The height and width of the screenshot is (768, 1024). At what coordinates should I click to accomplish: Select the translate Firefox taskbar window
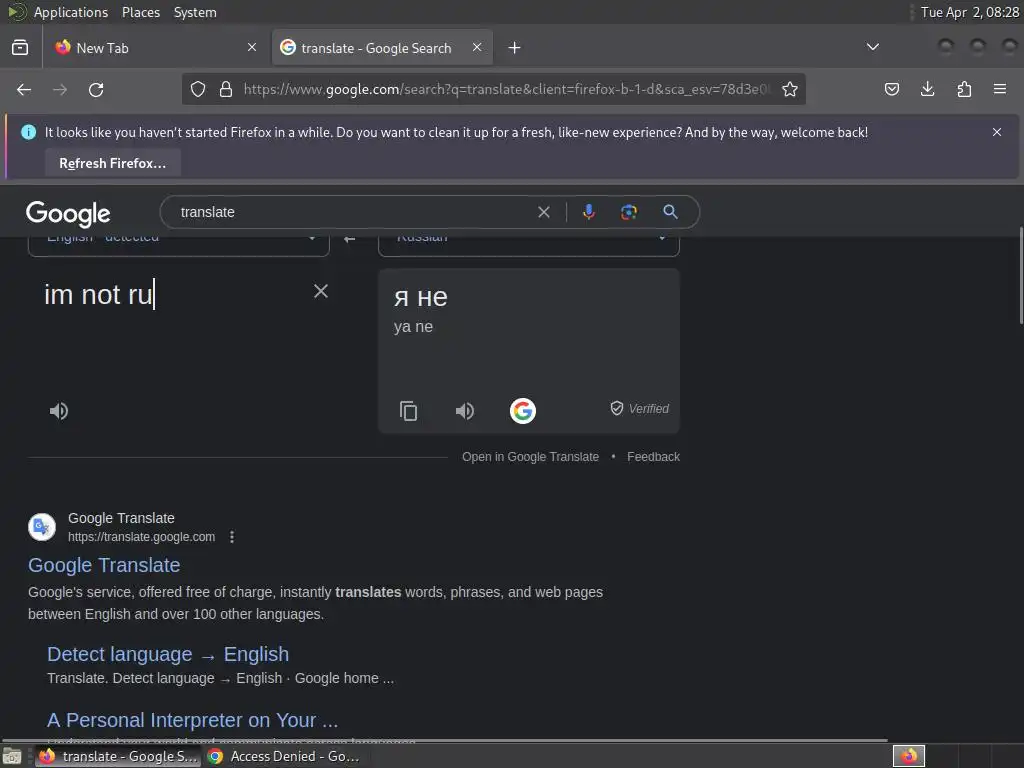pyautogui.click(x=118, y=756)
